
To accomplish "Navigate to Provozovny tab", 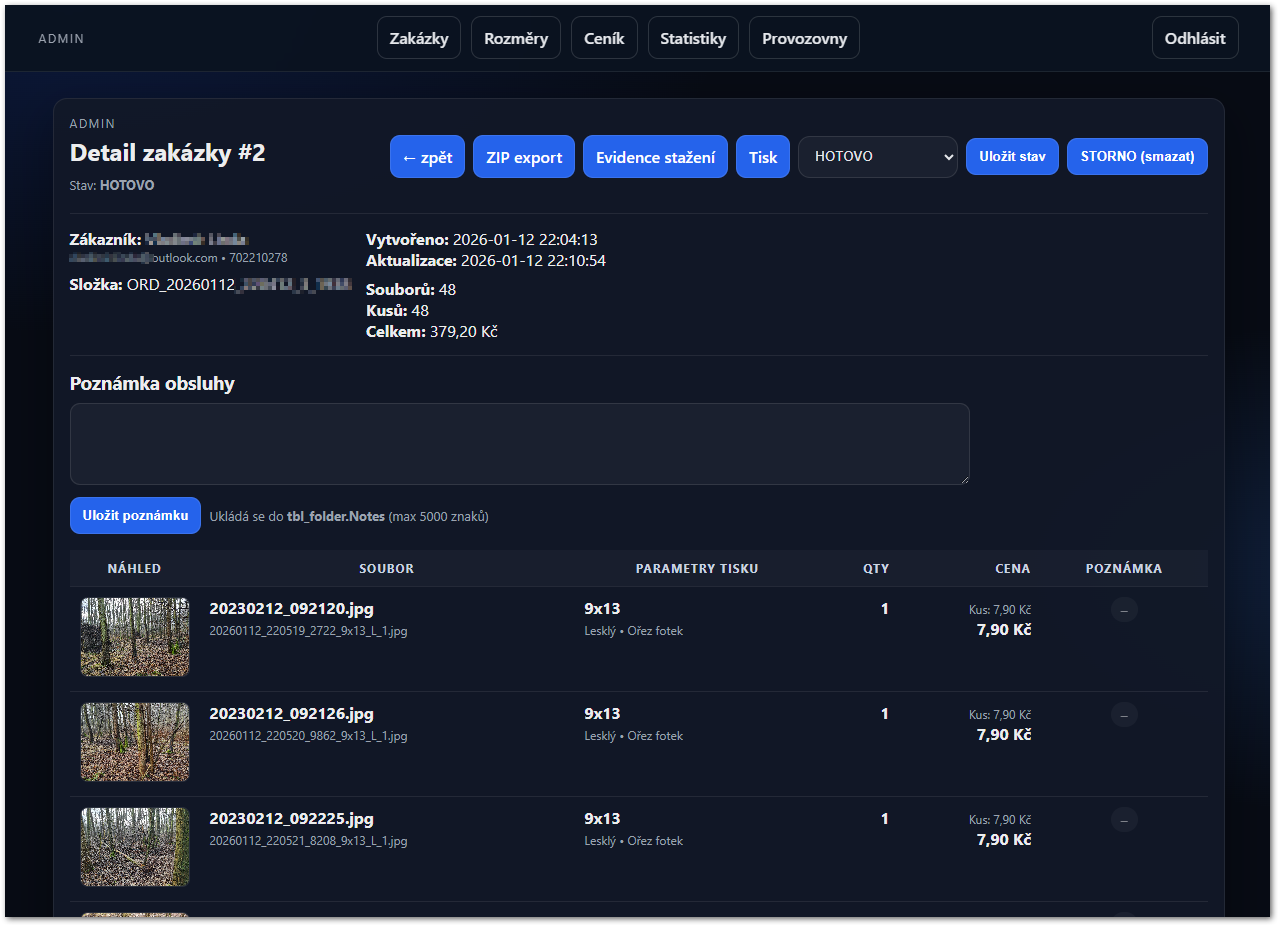I will tap(804, 38).
